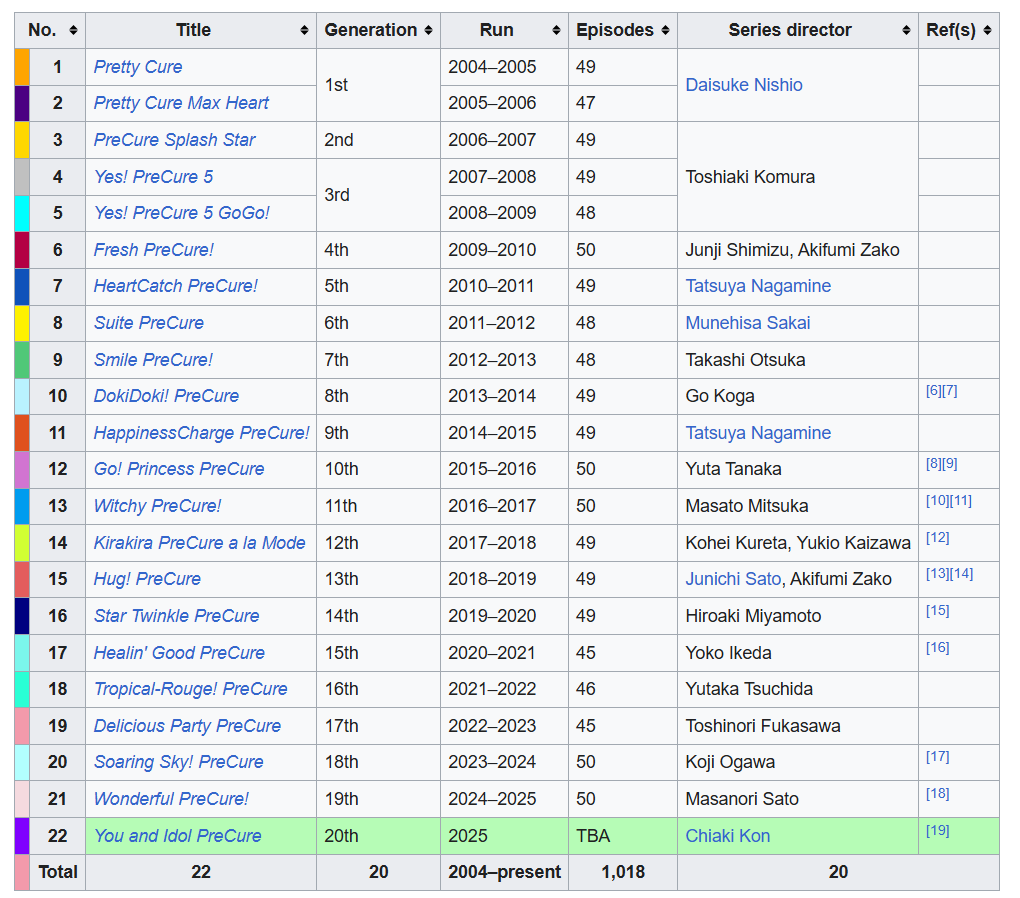
Task: Click the Junji Shimizu, Akifumi Zako cell
Action: tap(798, 250)
